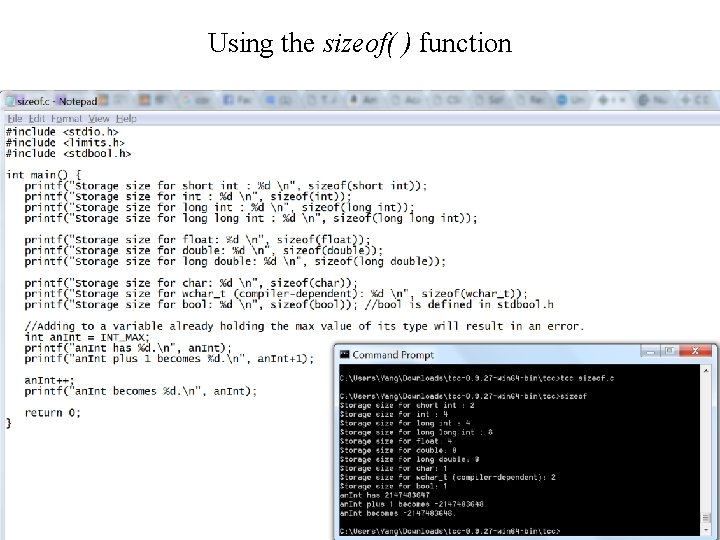The width and height of the screenshot is (720, 540).
Task: Click the 'anInt has 2147483647' output line
Action: coord(385,495)
